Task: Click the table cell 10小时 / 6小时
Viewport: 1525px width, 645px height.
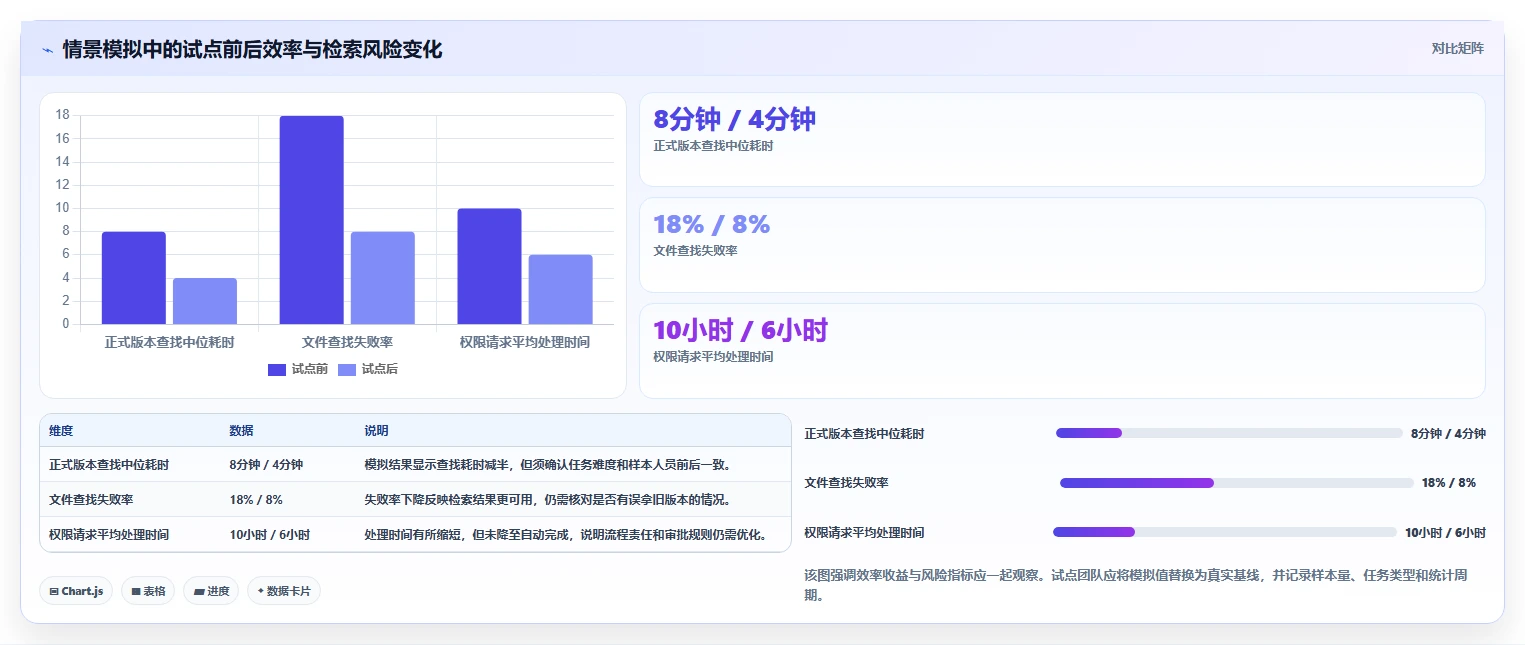Action: [270, 535]
